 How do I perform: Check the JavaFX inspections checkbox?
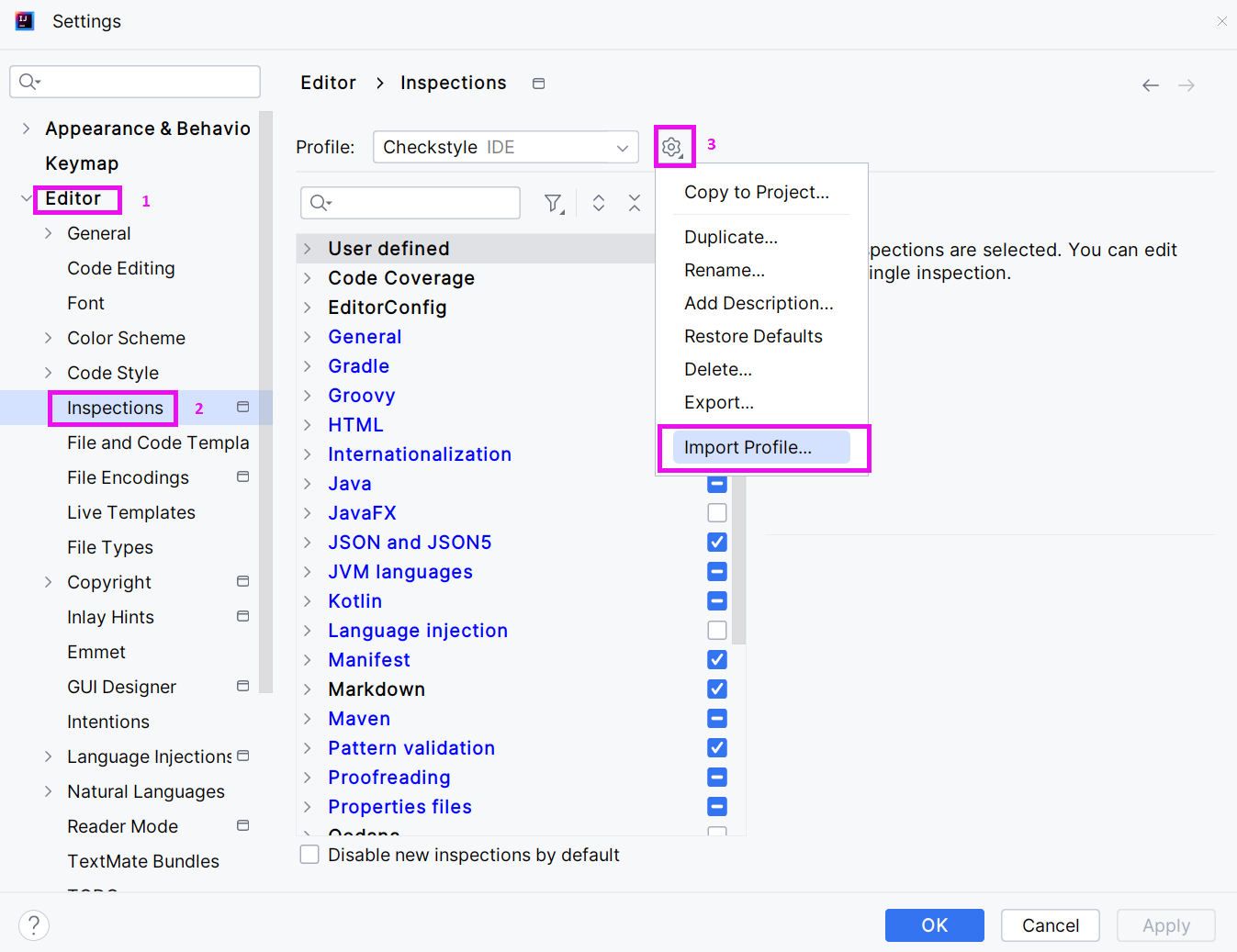716,512
